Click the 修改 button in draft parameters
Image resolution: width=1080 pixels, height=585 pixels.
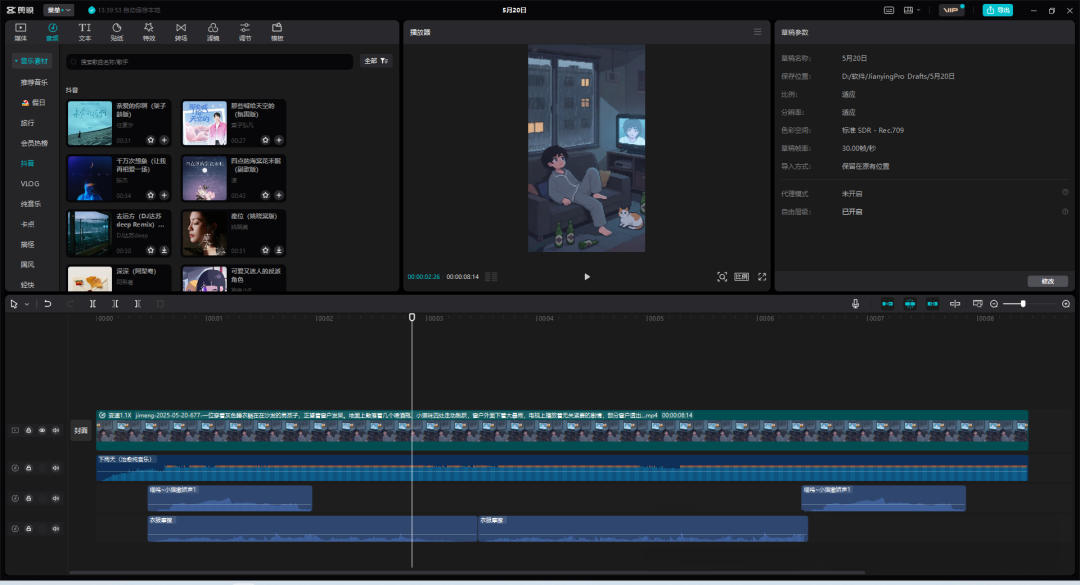click(1048, 281)
